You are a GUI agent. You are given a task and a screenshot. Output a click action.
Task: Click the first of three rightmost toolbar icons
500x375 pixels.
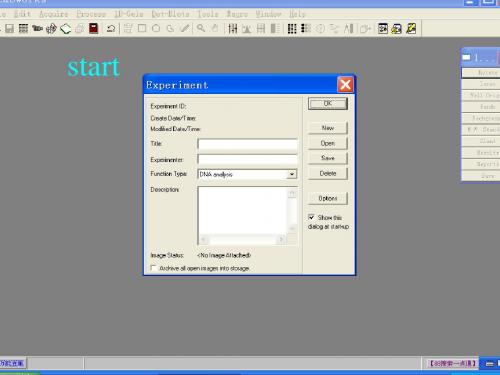[383, 29]
